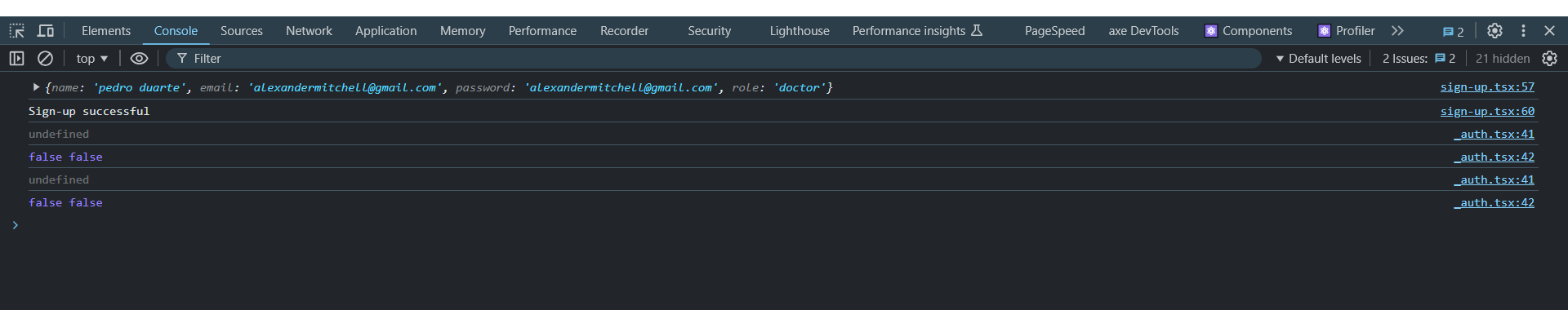Open the issues counter badge in tab bar

(x=1453, y=32)
